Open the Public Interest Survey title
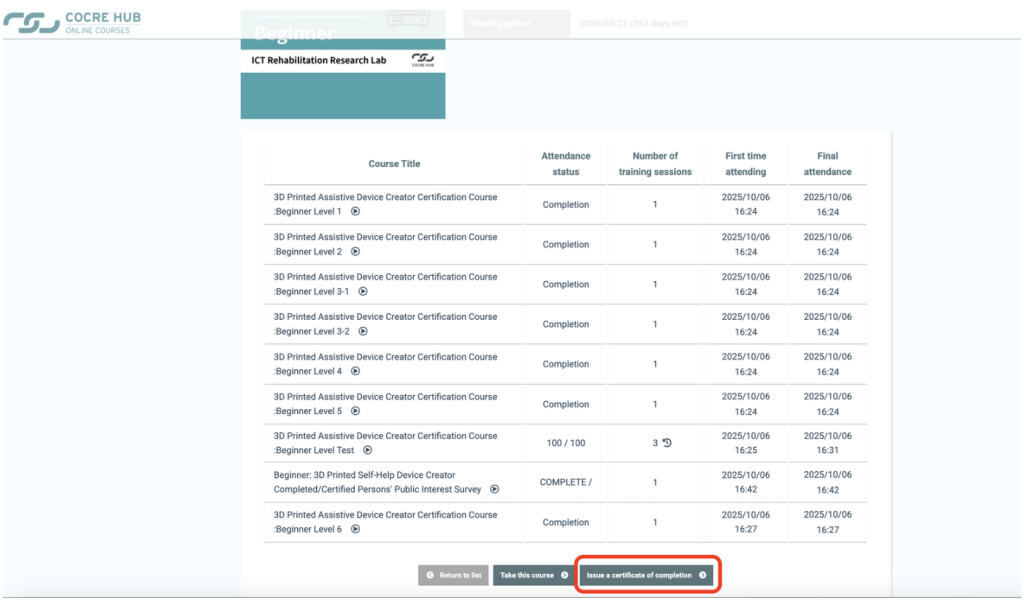The height and width of the screenshot is (603, 1024). click(378, 482)
